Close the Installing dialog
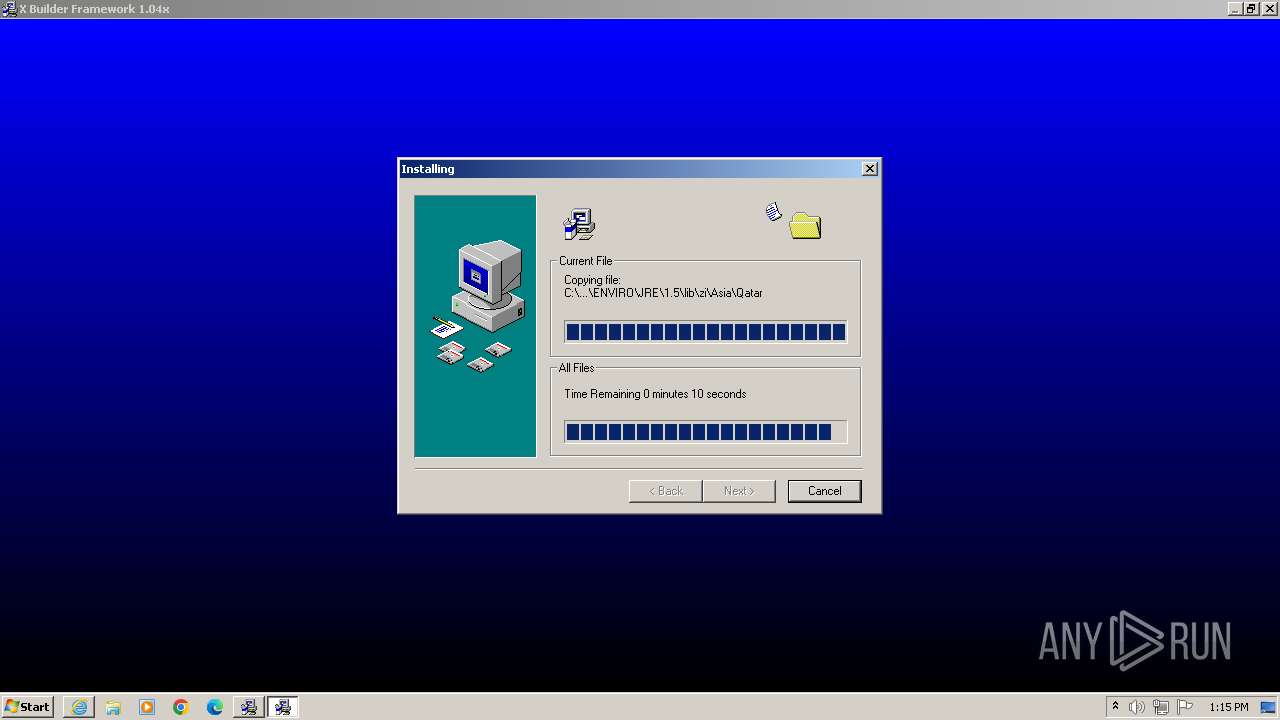1280x720 pixels. point(870,169)
